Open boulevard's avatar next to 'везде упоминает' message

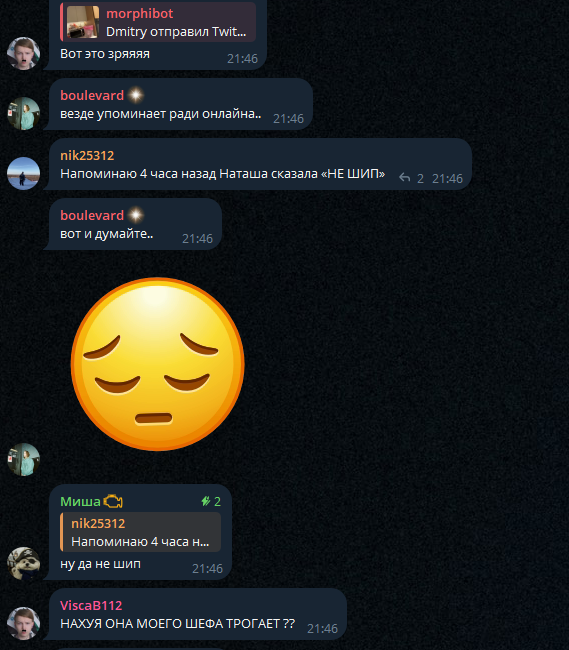tap(23, 113)
